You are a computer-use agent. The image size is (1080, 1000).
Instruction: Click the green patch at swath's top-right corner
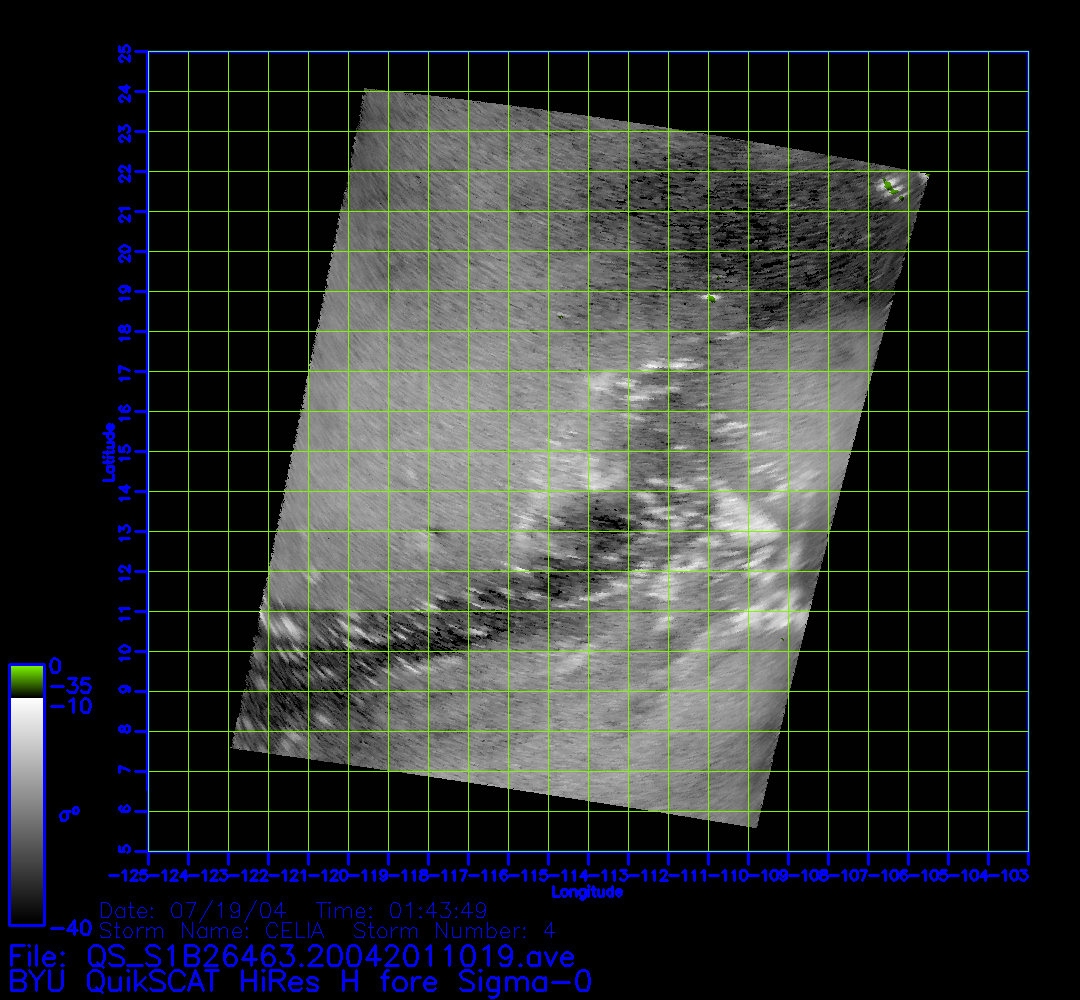point(891,187)
